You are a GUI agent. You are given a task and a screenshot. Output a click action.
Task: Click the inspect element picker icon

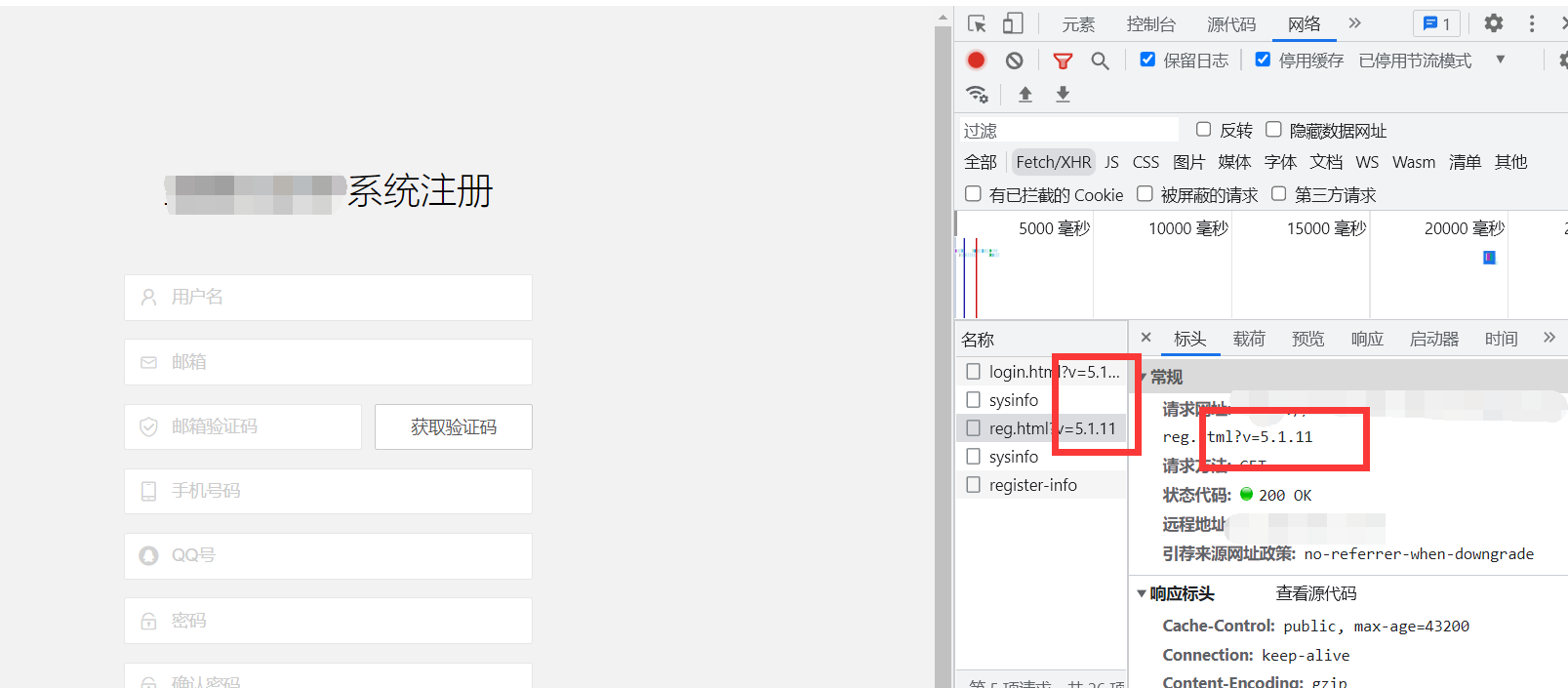click(977, 24)
